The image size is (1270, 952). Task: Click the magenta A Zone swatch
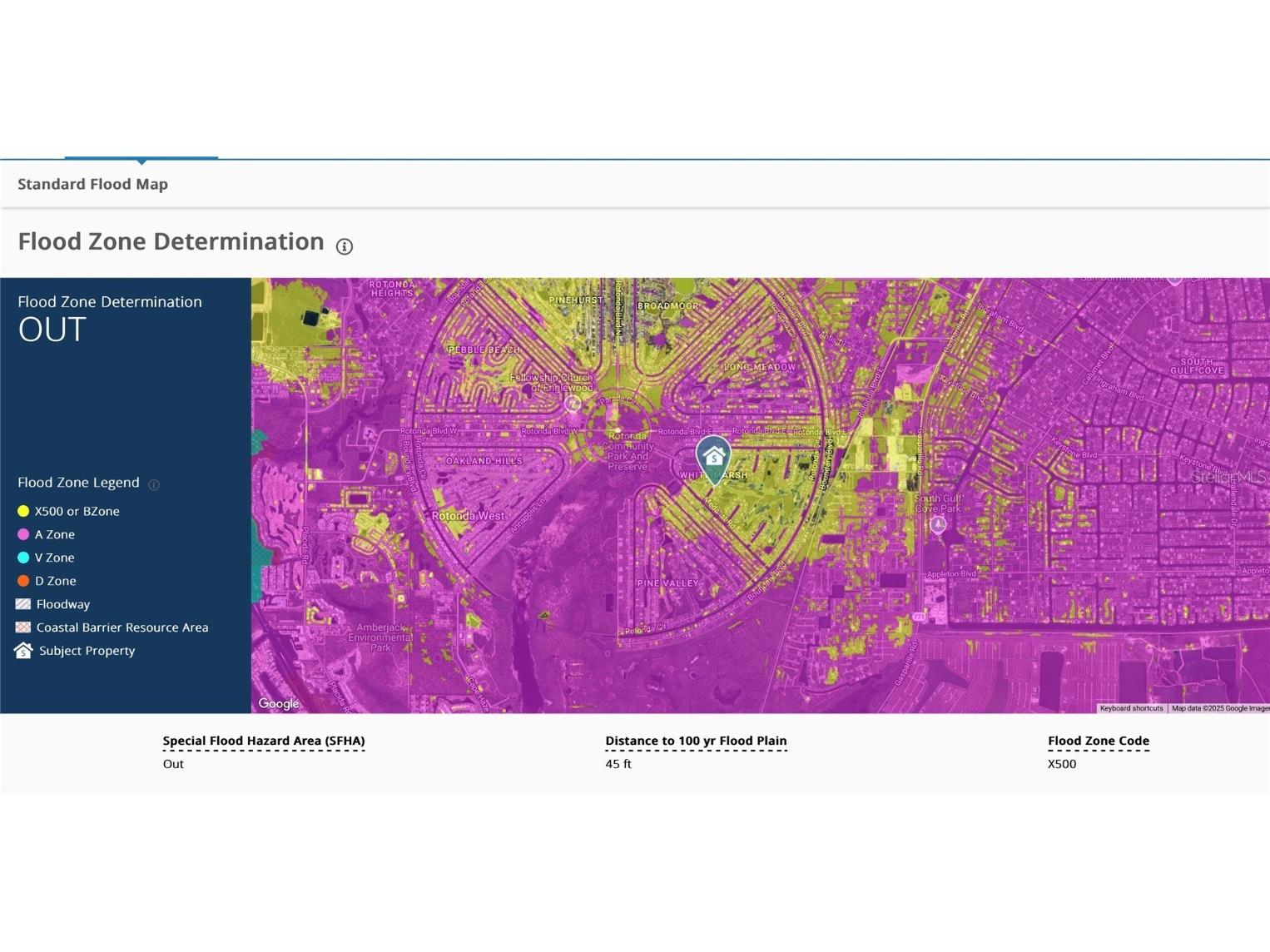(23, 534)
